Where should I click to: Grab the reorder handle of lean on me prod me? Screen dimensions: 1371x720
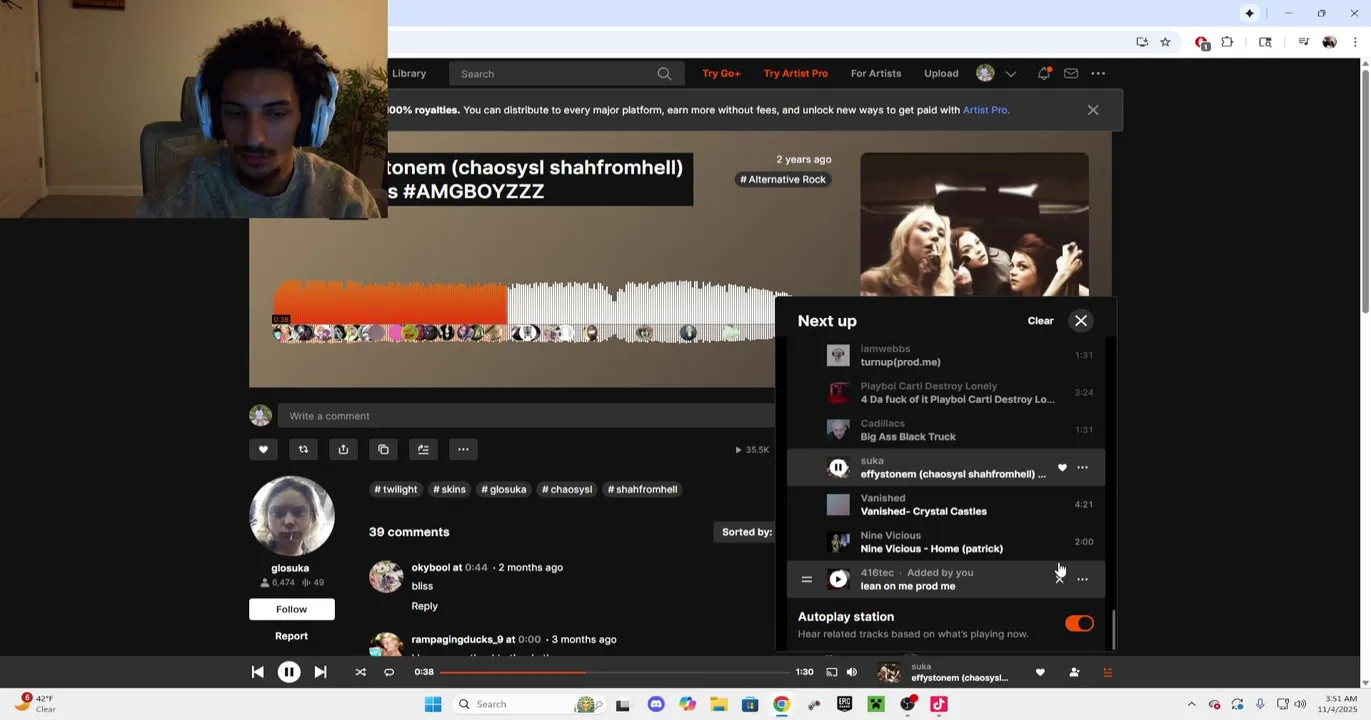806,579
